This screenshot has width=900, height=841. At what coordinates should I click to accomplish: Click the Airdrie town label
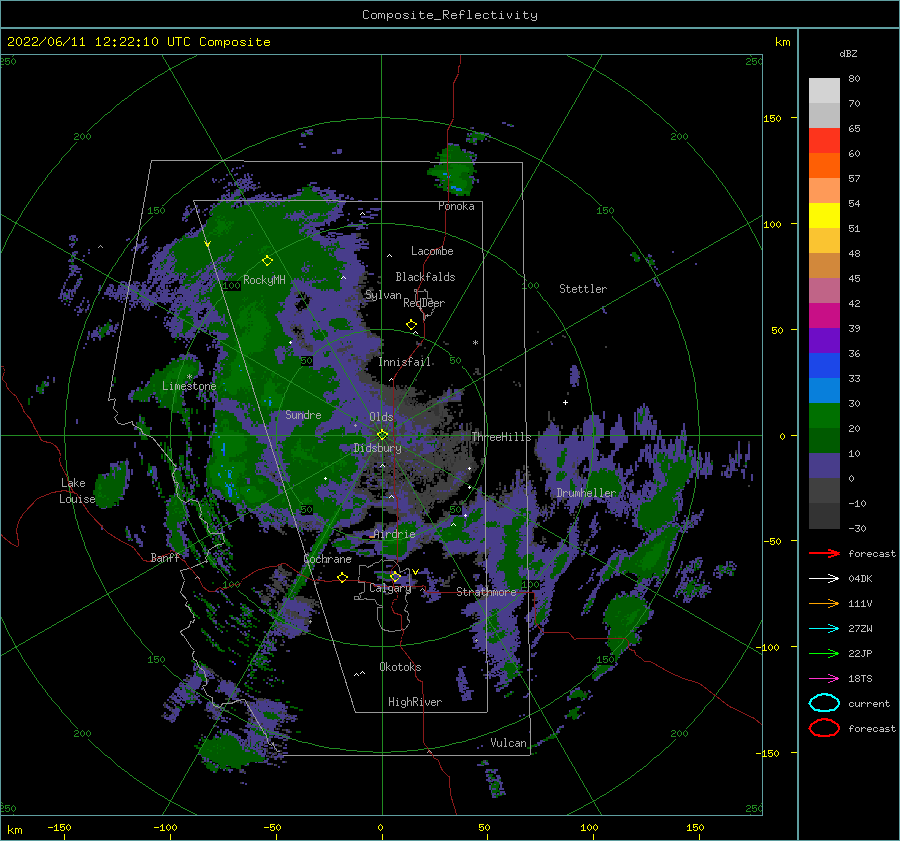coord(394,534)
